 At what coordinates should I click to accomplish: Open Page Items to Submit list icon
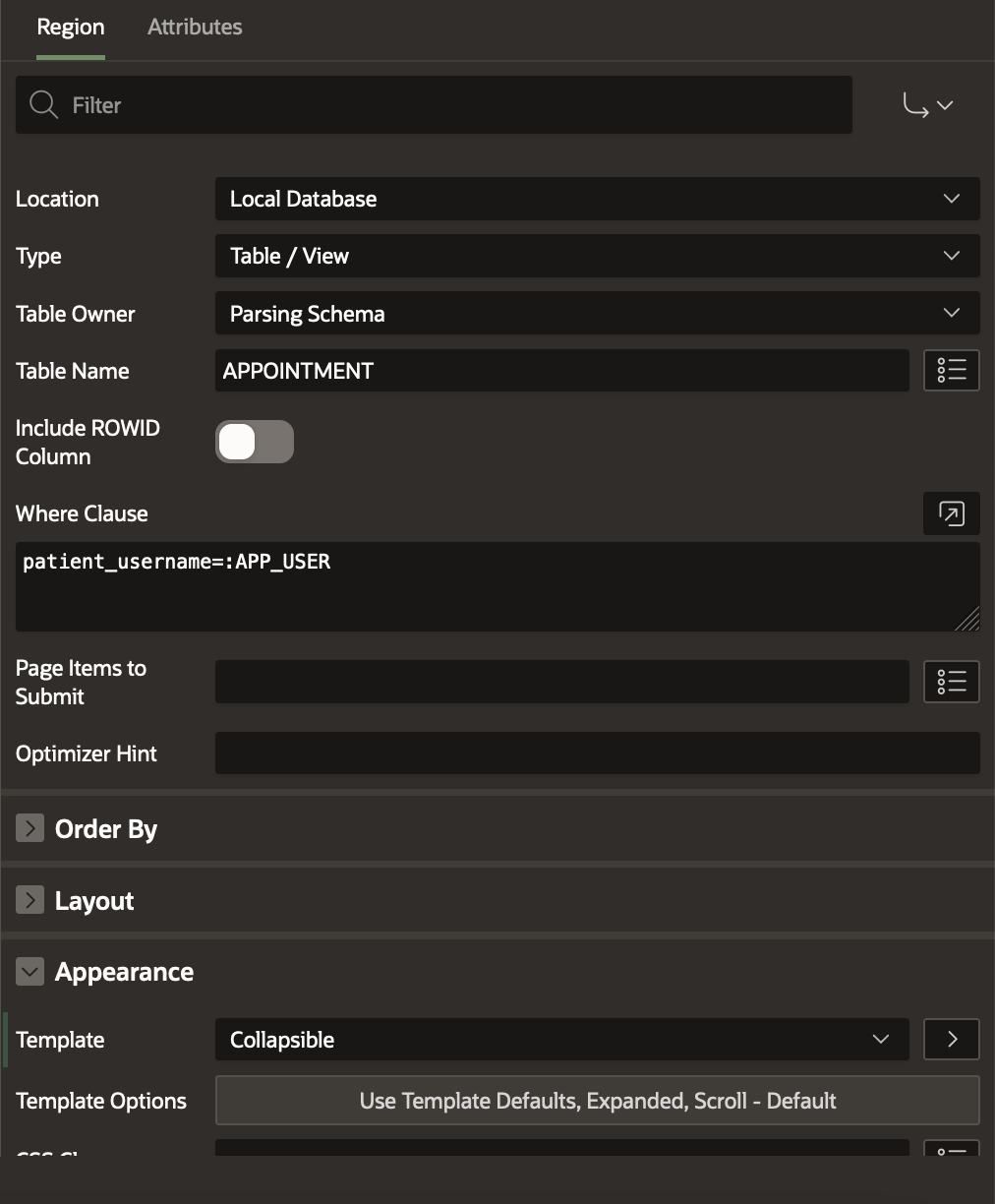(x=951, y=682)
